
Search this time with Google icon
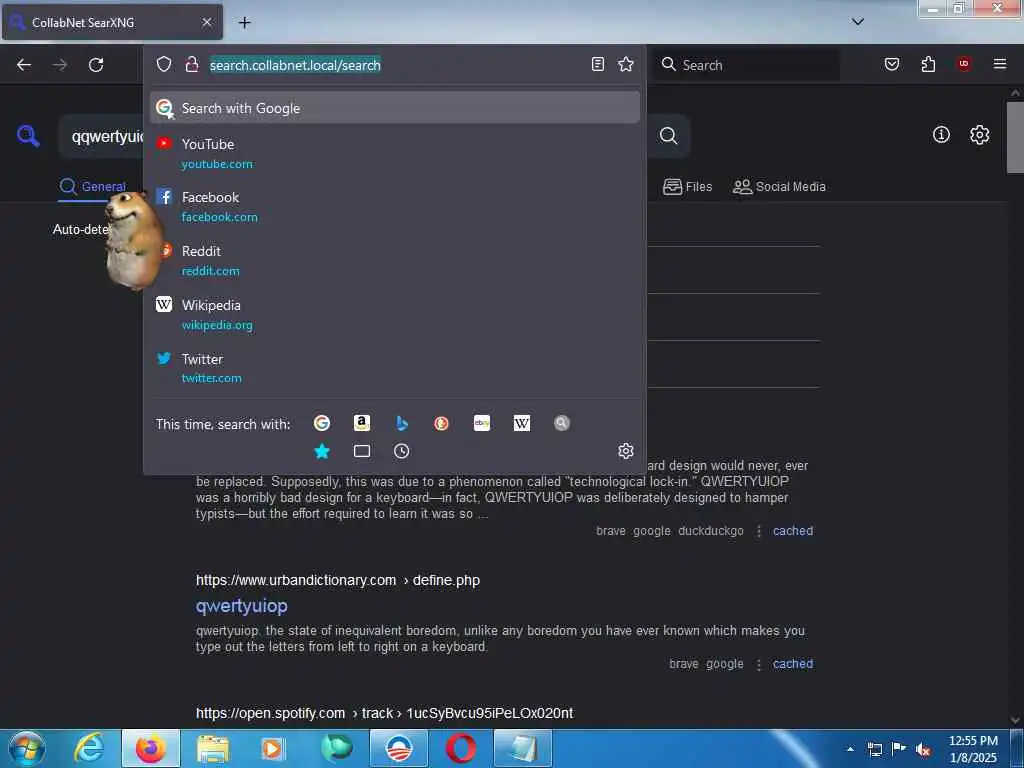[x=321, y=423]
